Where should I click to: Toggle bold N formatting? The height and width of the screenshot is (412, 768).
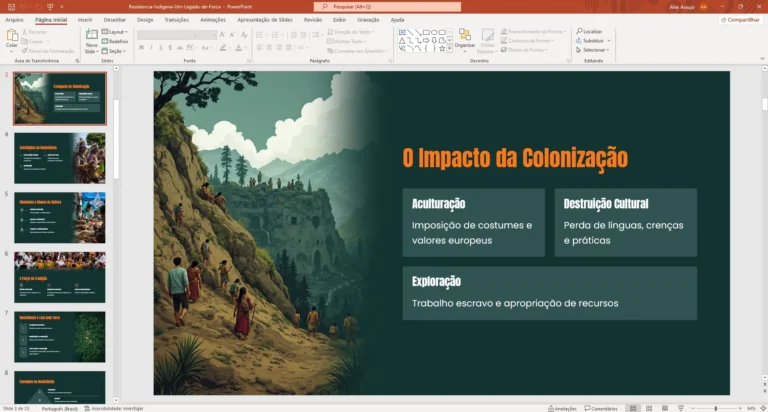[142, 48]
